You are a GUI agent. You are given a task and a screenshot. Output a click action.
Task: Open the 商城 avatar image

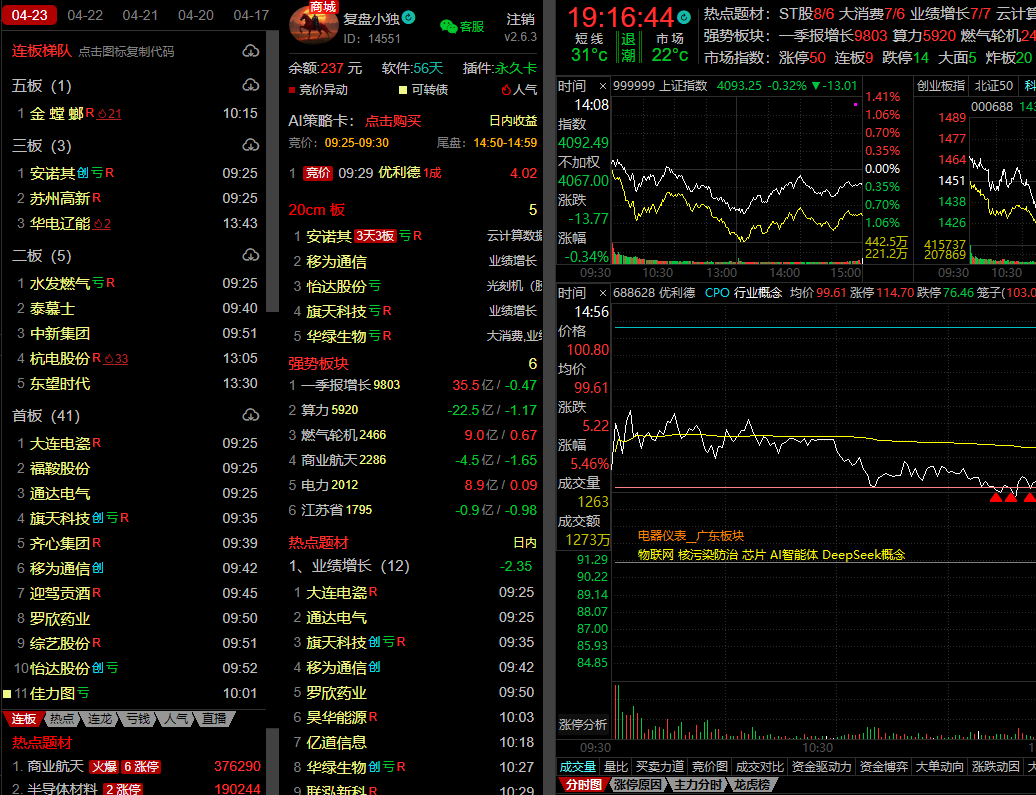click(x=313, y=23)
